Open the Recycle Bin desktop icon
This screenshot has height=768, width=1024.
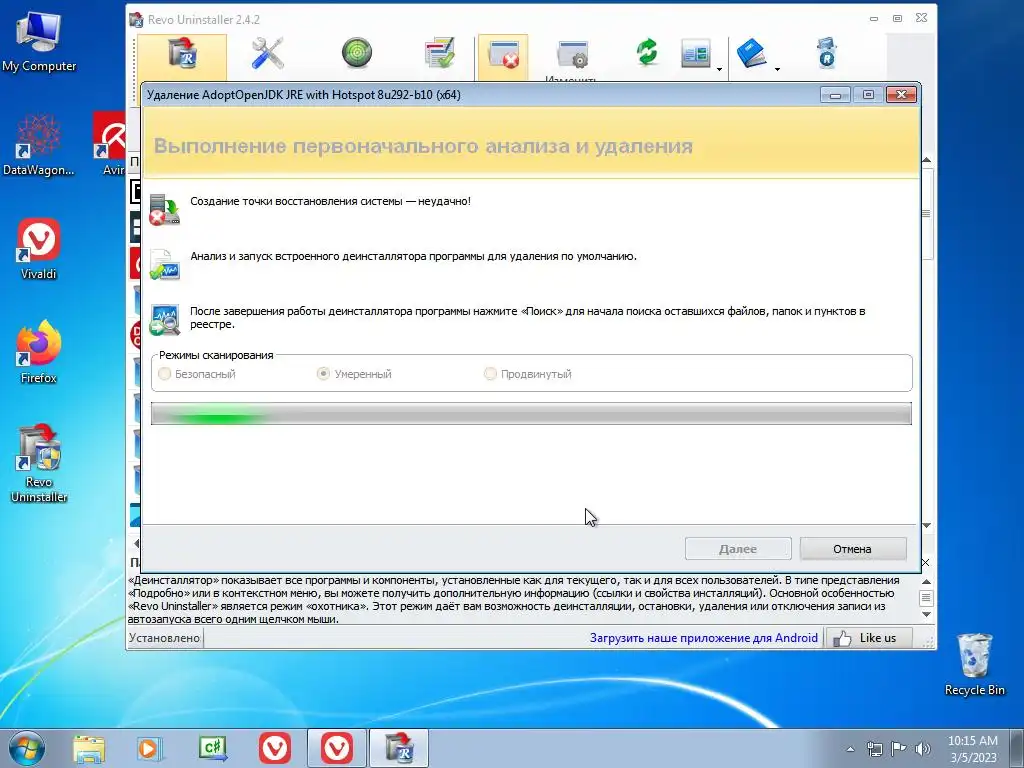coord(974,664)
